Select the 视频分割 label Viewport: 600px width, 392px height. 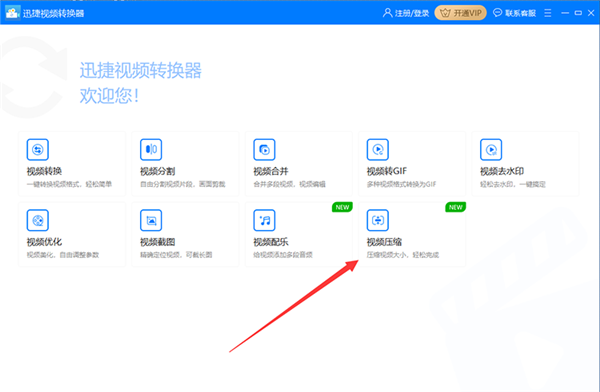pyautogui.click(x=157, y=171)
